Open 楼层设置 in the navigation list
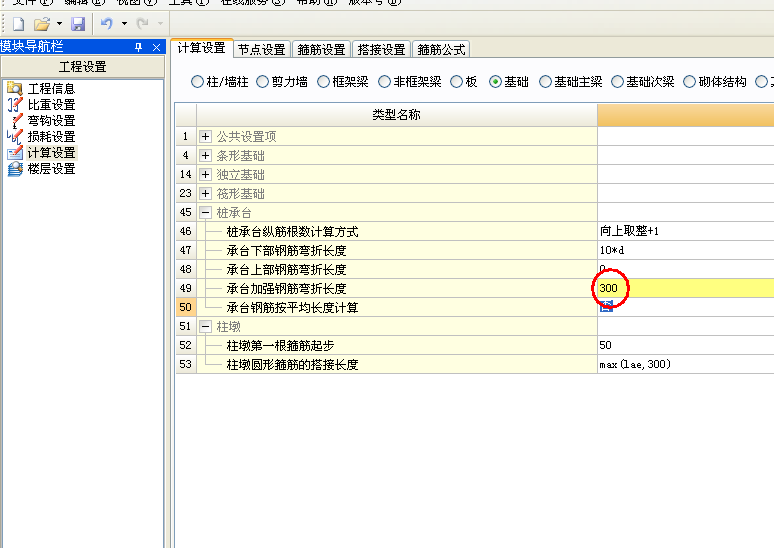The height and width of the screenshot is (548, 774). (x=51, y=169)
